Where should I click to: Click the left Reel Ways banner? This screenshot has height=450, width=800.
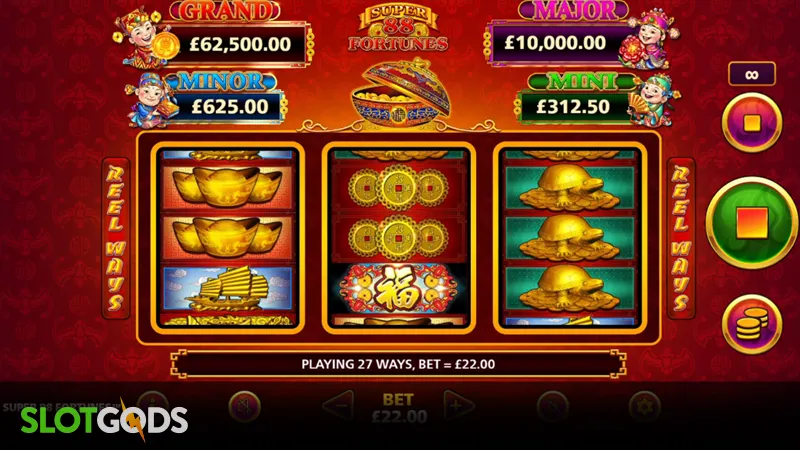[115, 238]
